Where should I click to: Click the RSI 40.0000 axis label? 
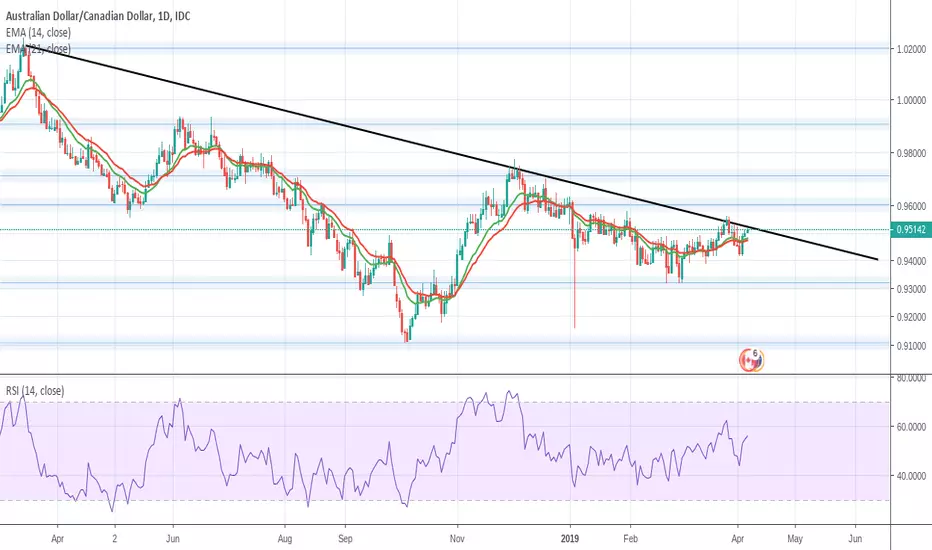(911, 476)
